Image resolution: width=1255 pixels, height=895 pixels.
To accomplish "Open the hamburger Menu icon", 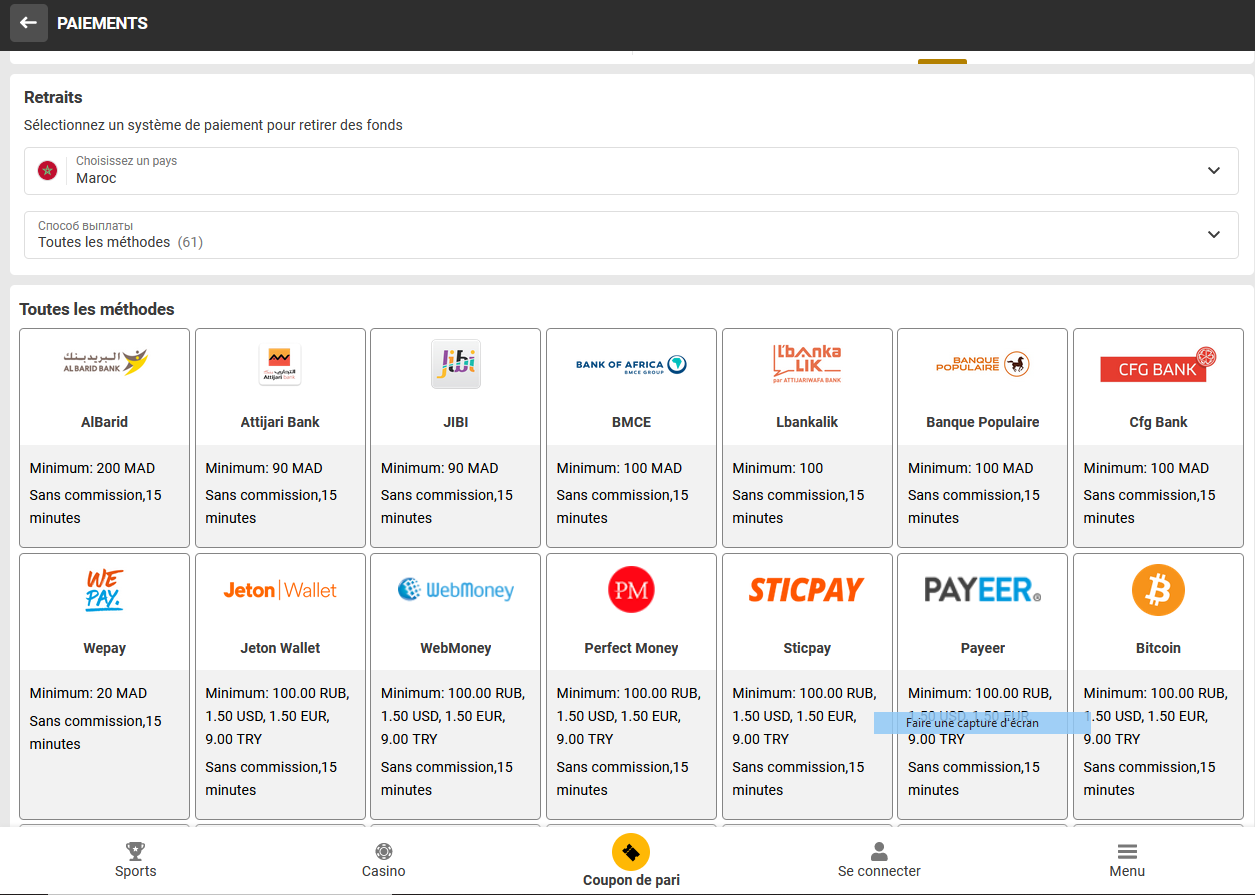I will click(x=1127, y=851).
